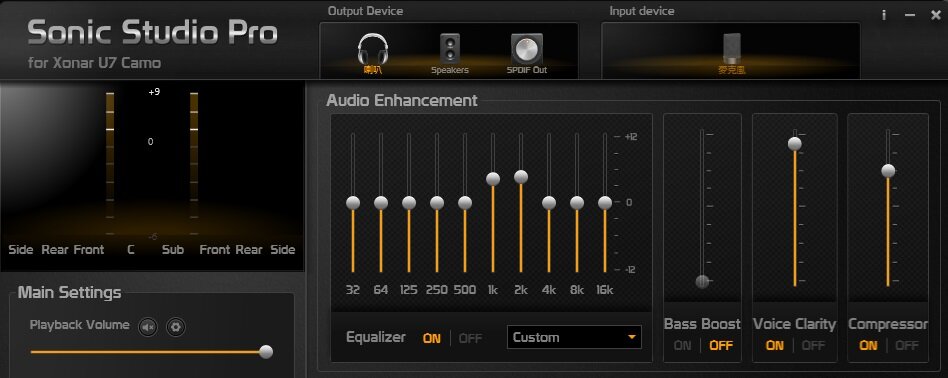
Task: Click the -12 equalizer scale label
Action: [x=631, y=270]
